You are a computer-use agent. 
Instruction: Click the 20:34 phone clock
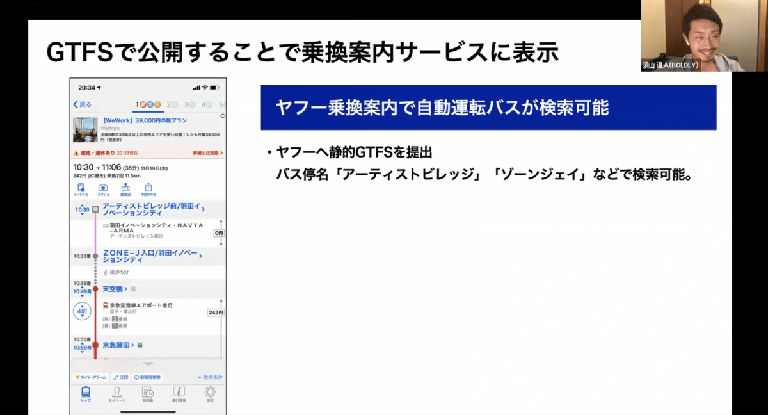coord(87,88)
